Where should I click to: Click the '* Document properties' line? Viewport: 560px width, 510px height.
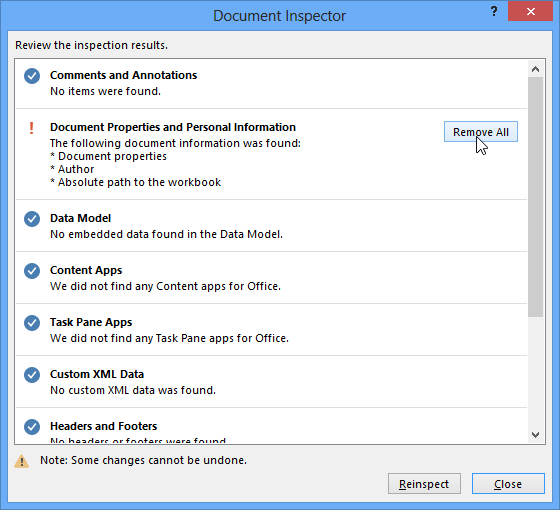pyautogui.click(x=109, y=156)
